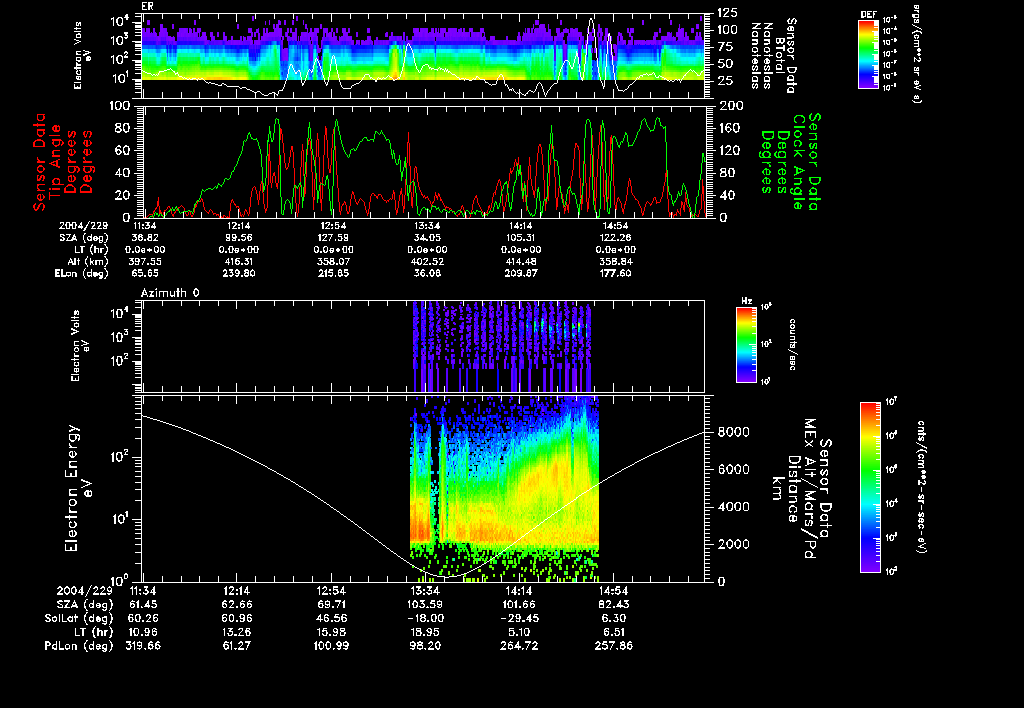
Task: Click the 14:54 tick in the bottom time axis
Action: (x=613, y=590)
